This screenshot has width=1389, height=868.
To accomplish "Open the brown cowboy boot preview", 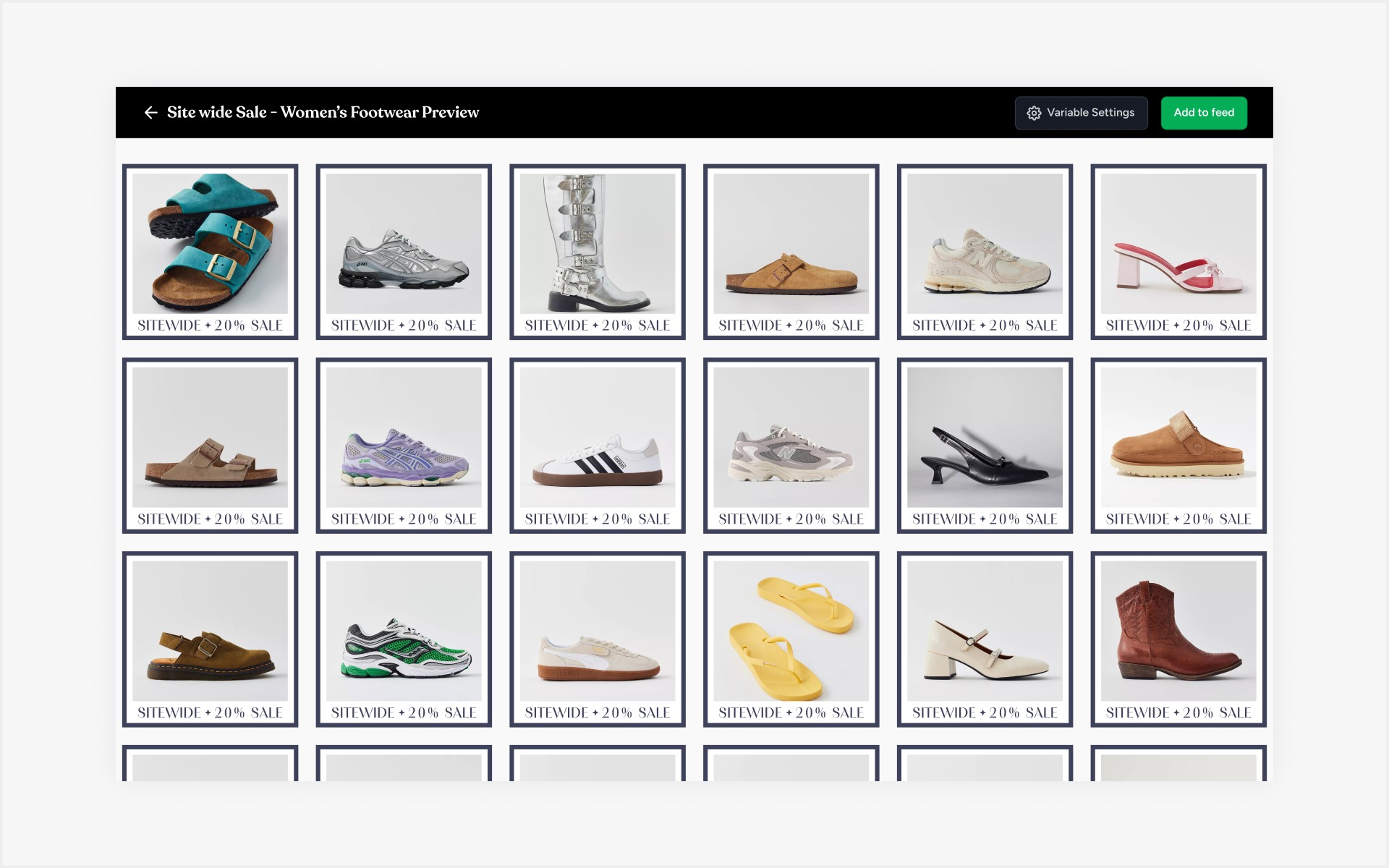I will pos(1178,631).
